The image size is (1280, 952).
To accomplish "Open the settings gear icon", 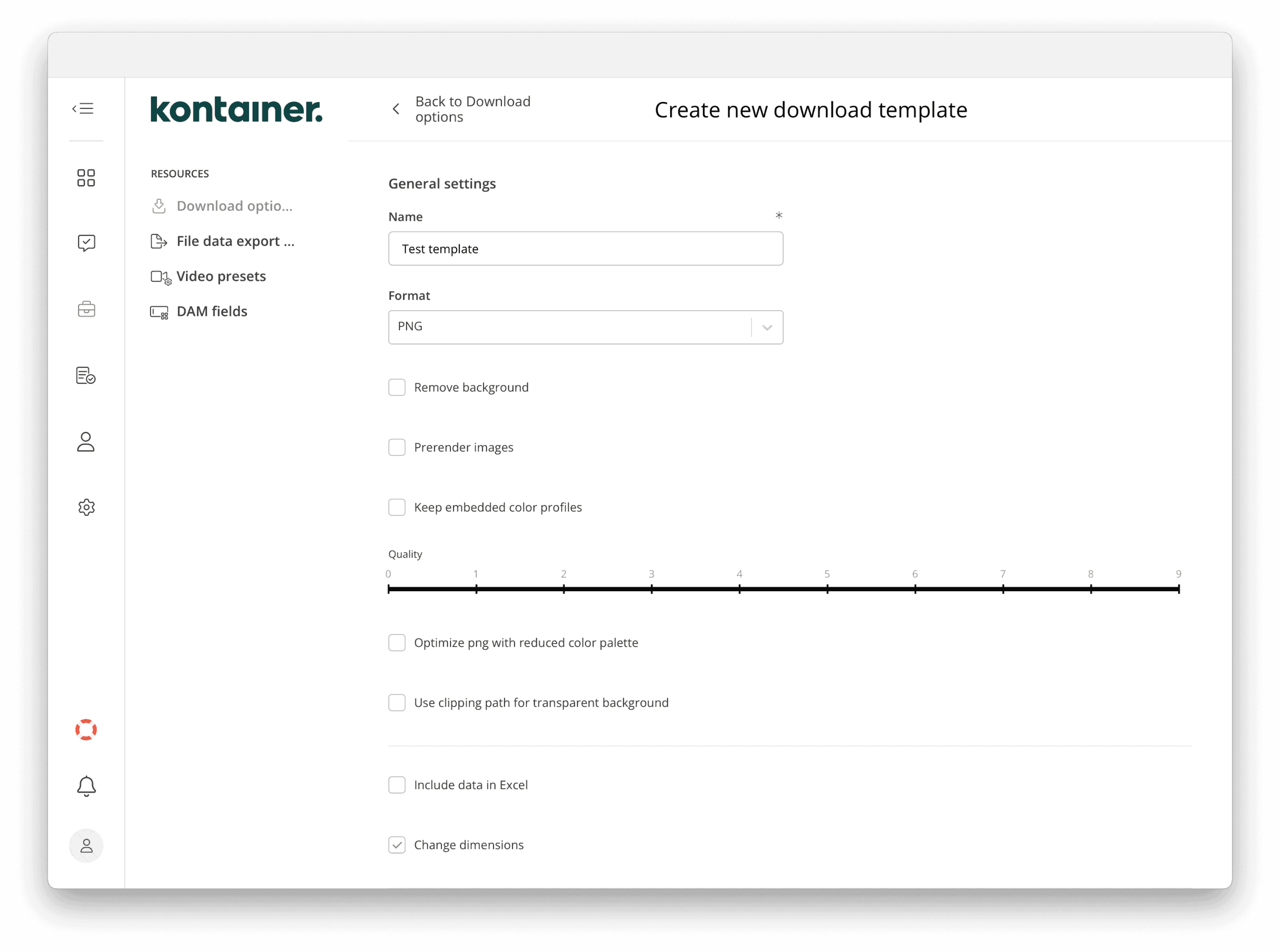I will 86,507.
